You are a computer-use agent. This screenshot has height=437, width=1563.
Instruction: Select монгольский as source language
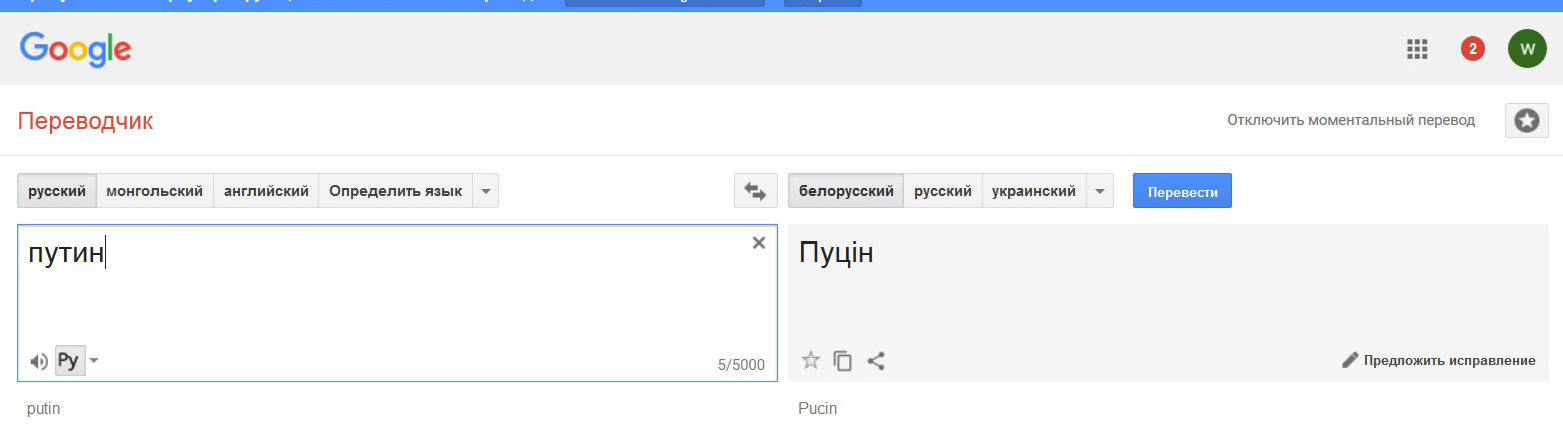[155, 191]
